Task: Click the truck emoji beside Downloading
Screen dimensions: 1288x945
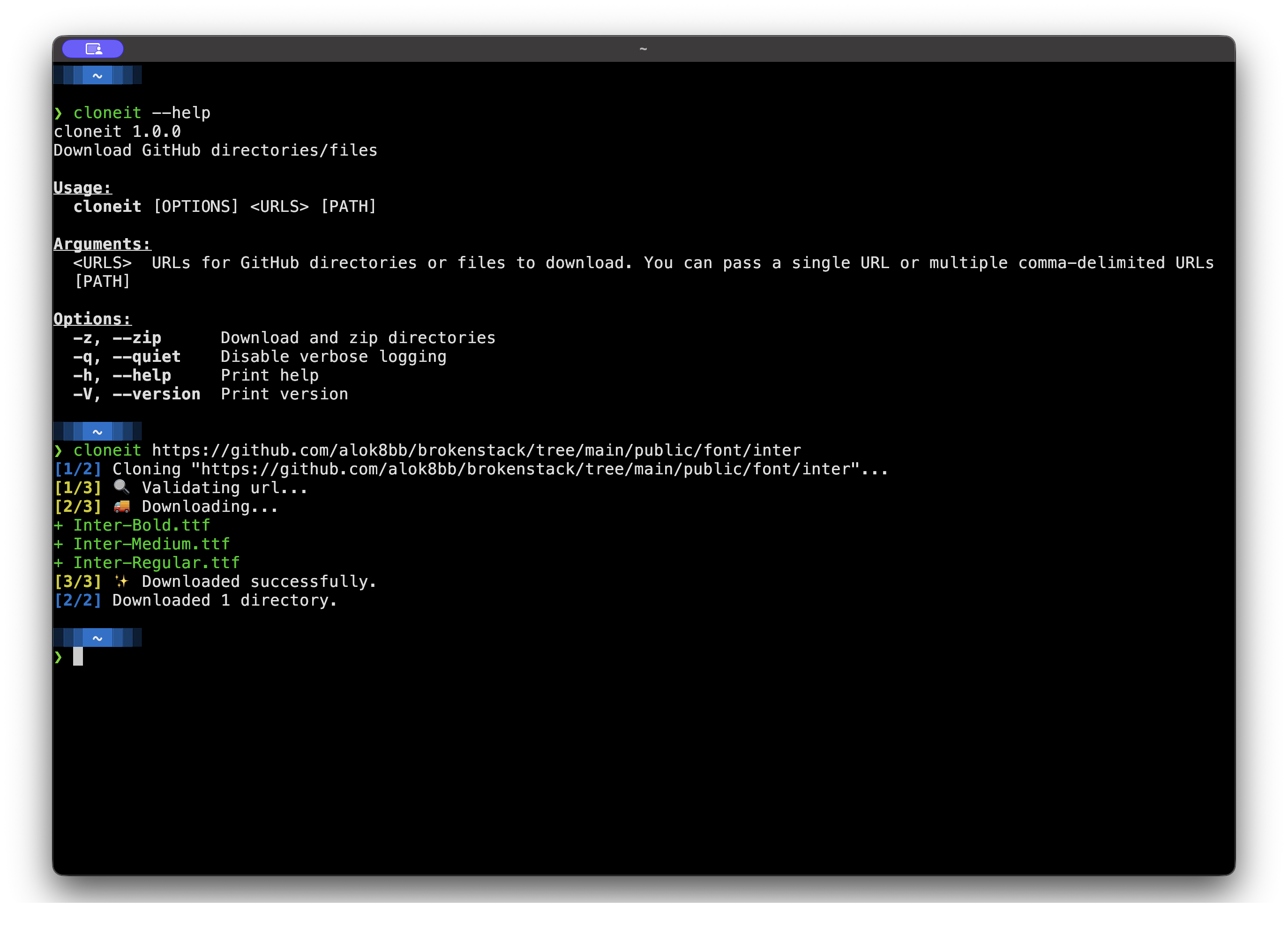Action: pyautogui.click(x=121, y=506)
